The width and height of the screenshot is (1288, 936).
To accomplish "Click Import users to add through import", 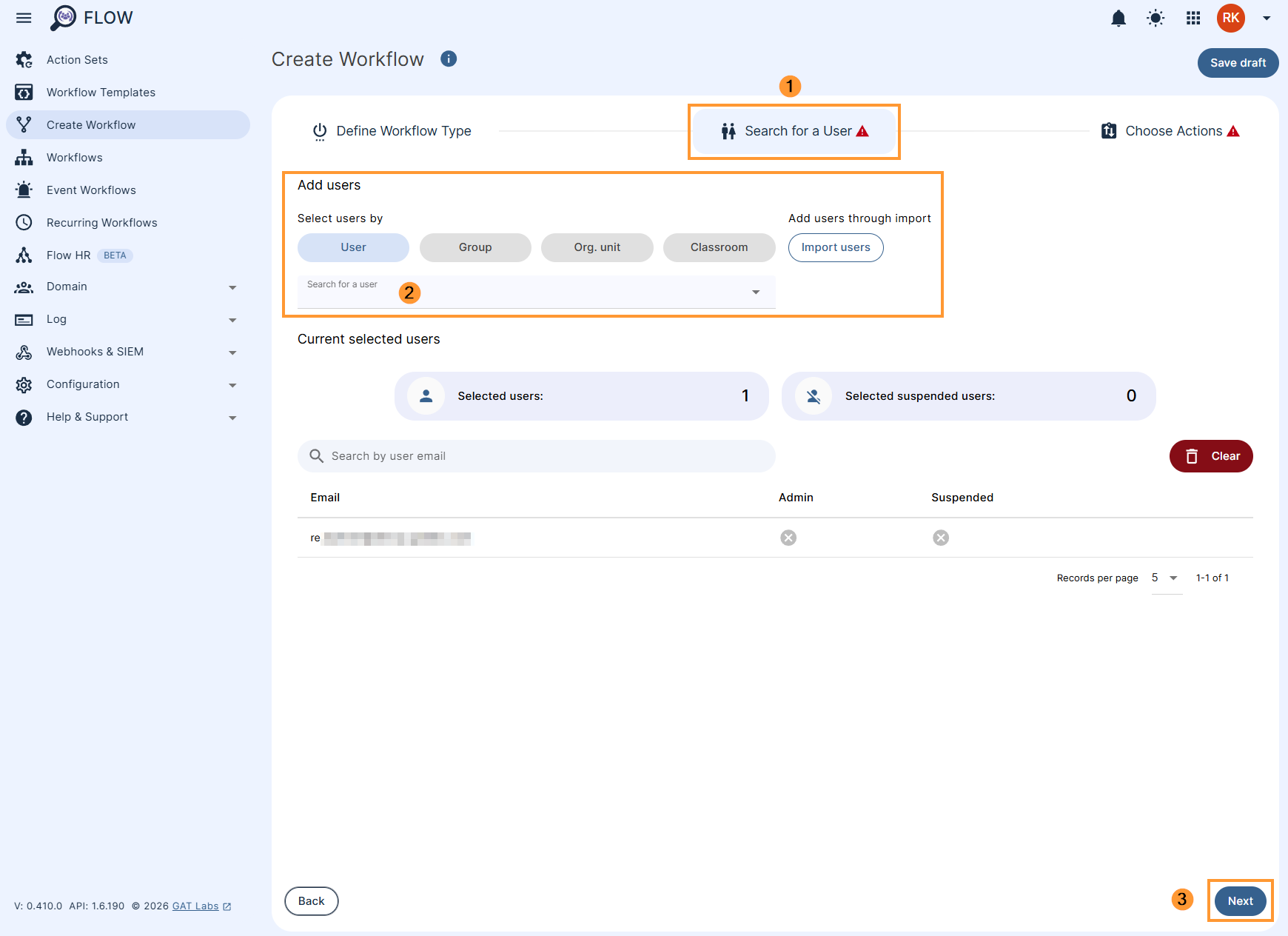I will point(835,247).
